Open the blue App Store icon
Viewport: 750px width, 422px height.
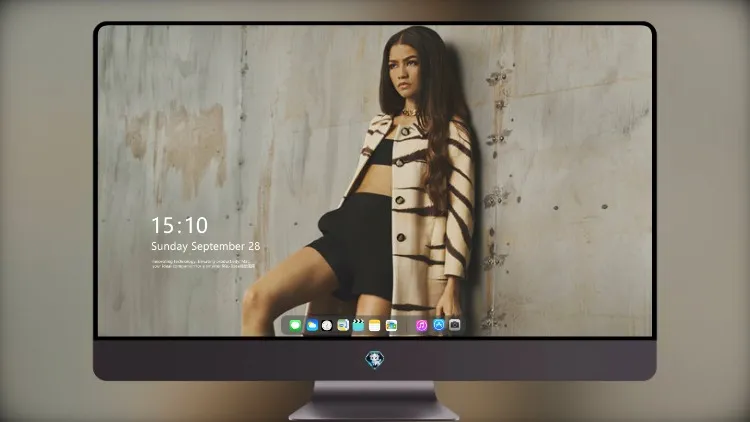[439, 325]
